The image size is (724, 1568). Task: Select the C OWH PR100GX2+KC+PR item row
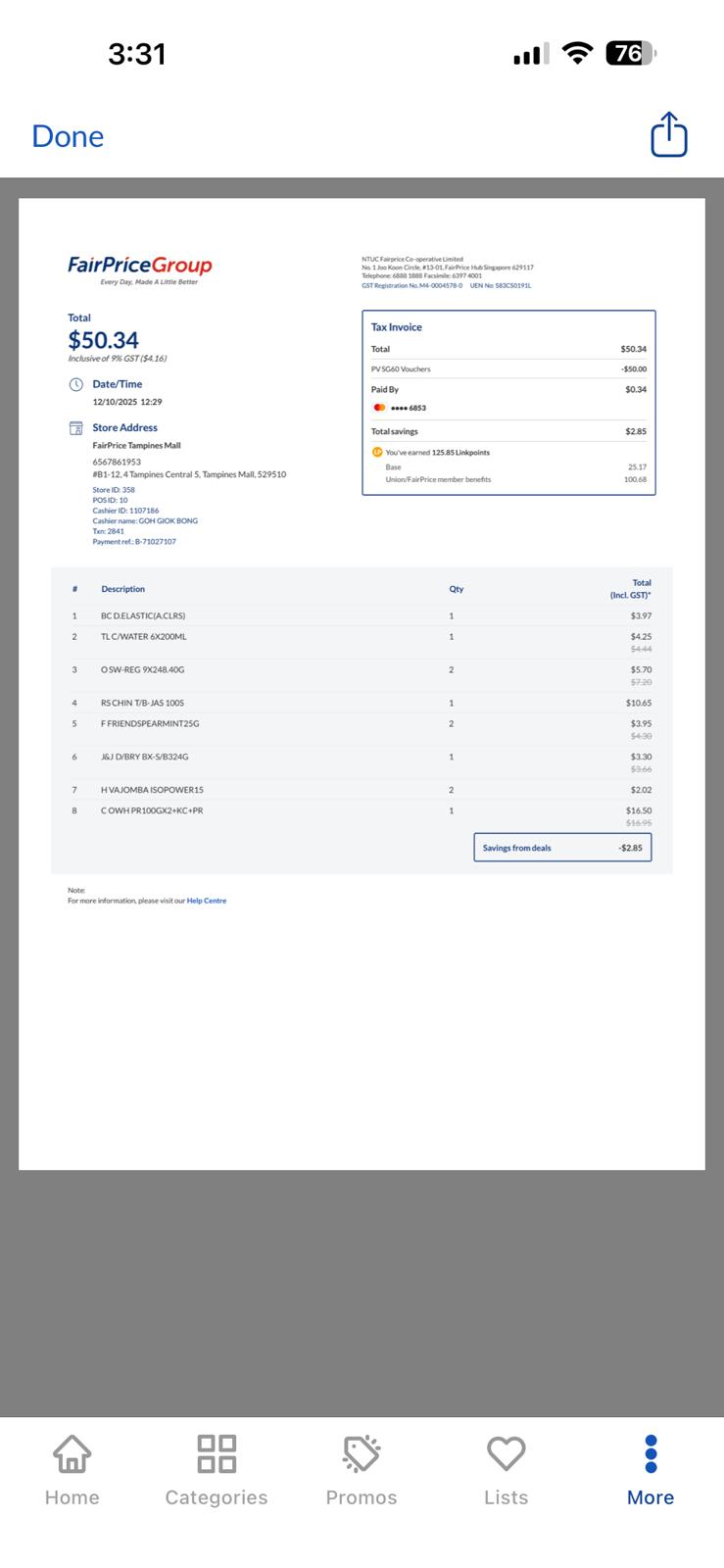point(362,816)
